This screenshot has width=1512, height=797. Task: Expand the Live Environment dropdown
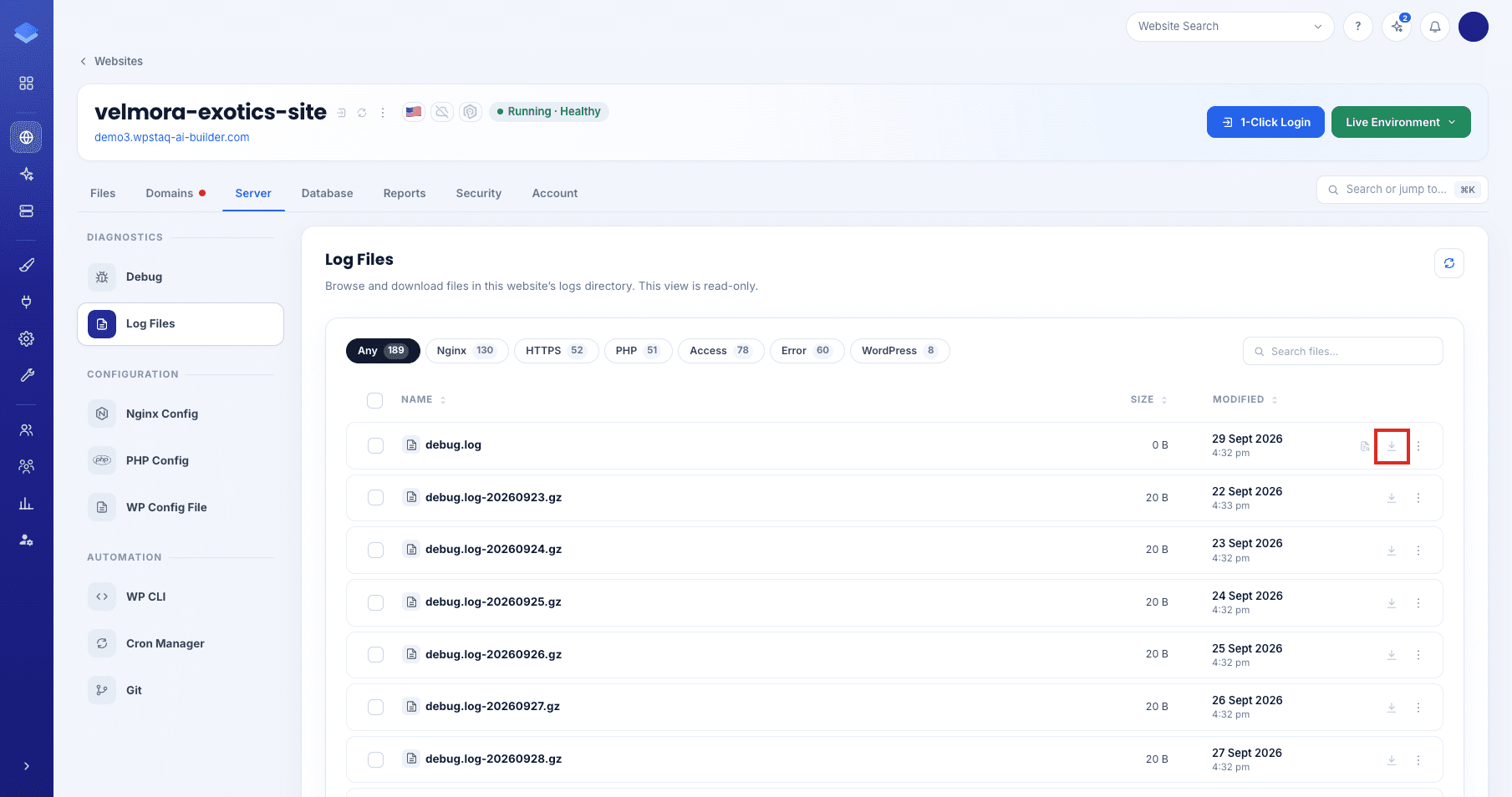tap(1401, 122)
